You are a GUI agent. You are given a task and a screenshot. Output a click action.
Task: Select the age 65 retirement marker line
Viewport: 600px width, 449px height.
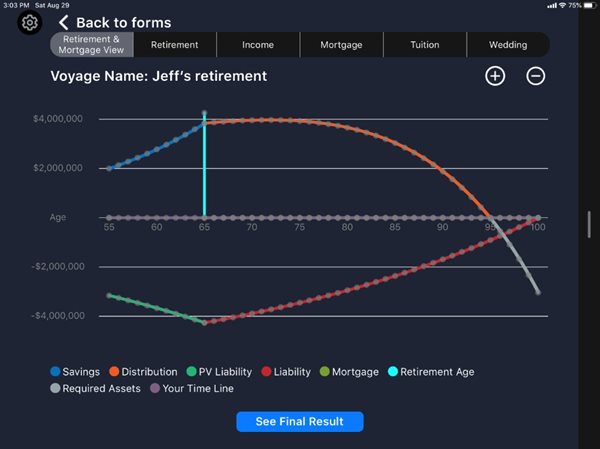point(204,165)
